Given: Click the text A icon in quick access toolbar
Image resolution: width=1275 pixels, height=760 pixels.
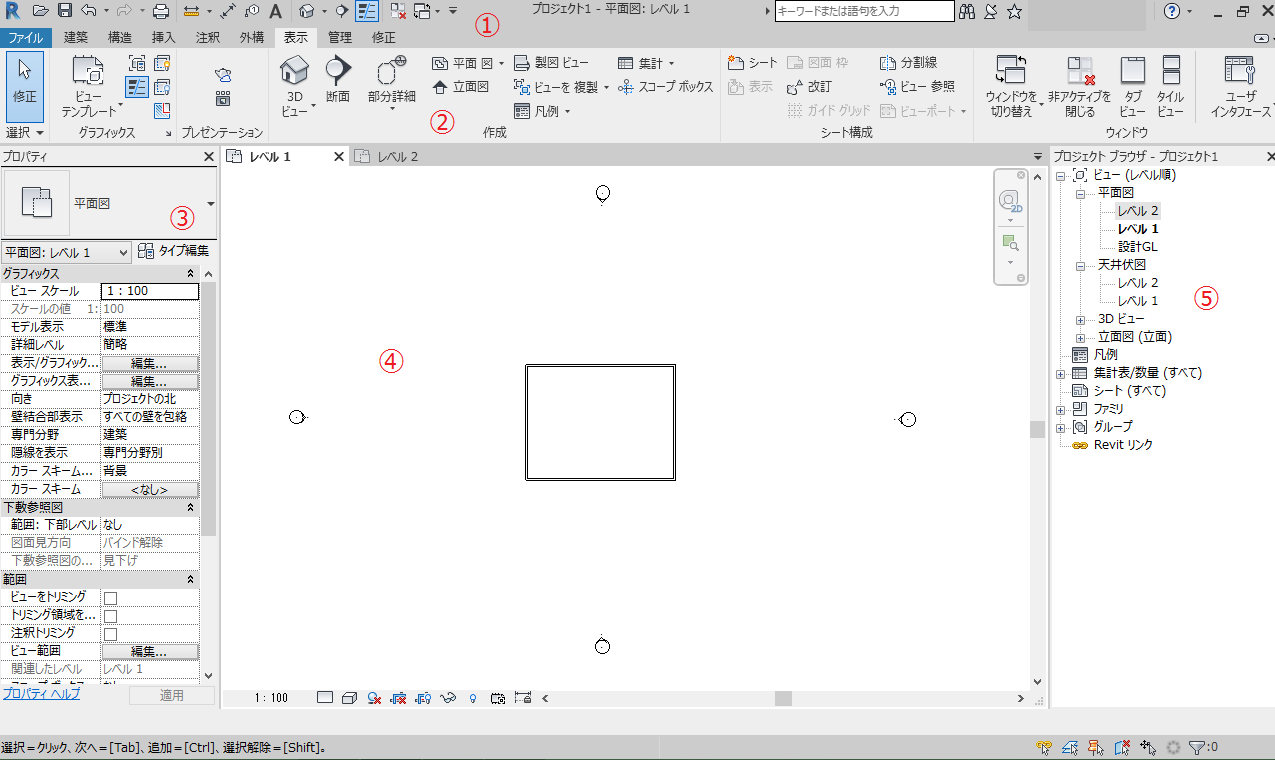Looking at the screenshot, I should pyautogui.click(x=275, y=11).
